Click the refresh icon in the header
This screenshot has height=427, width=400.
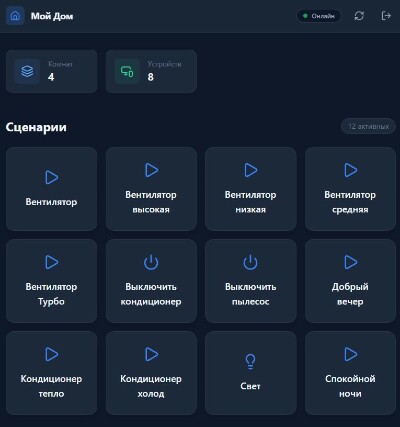tap(359, 16)
